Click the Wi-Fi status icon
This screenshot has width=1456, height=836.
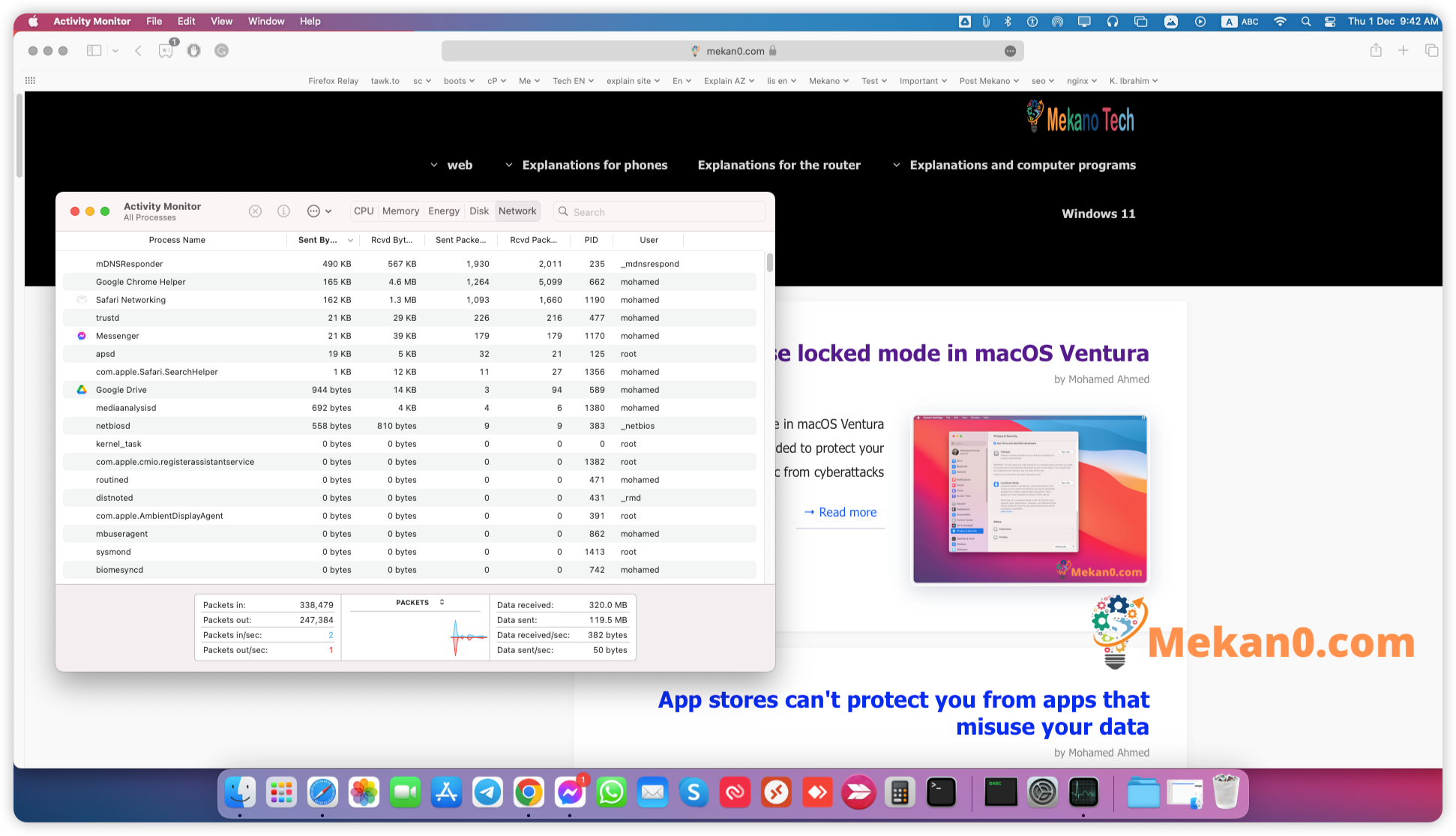1280,22
